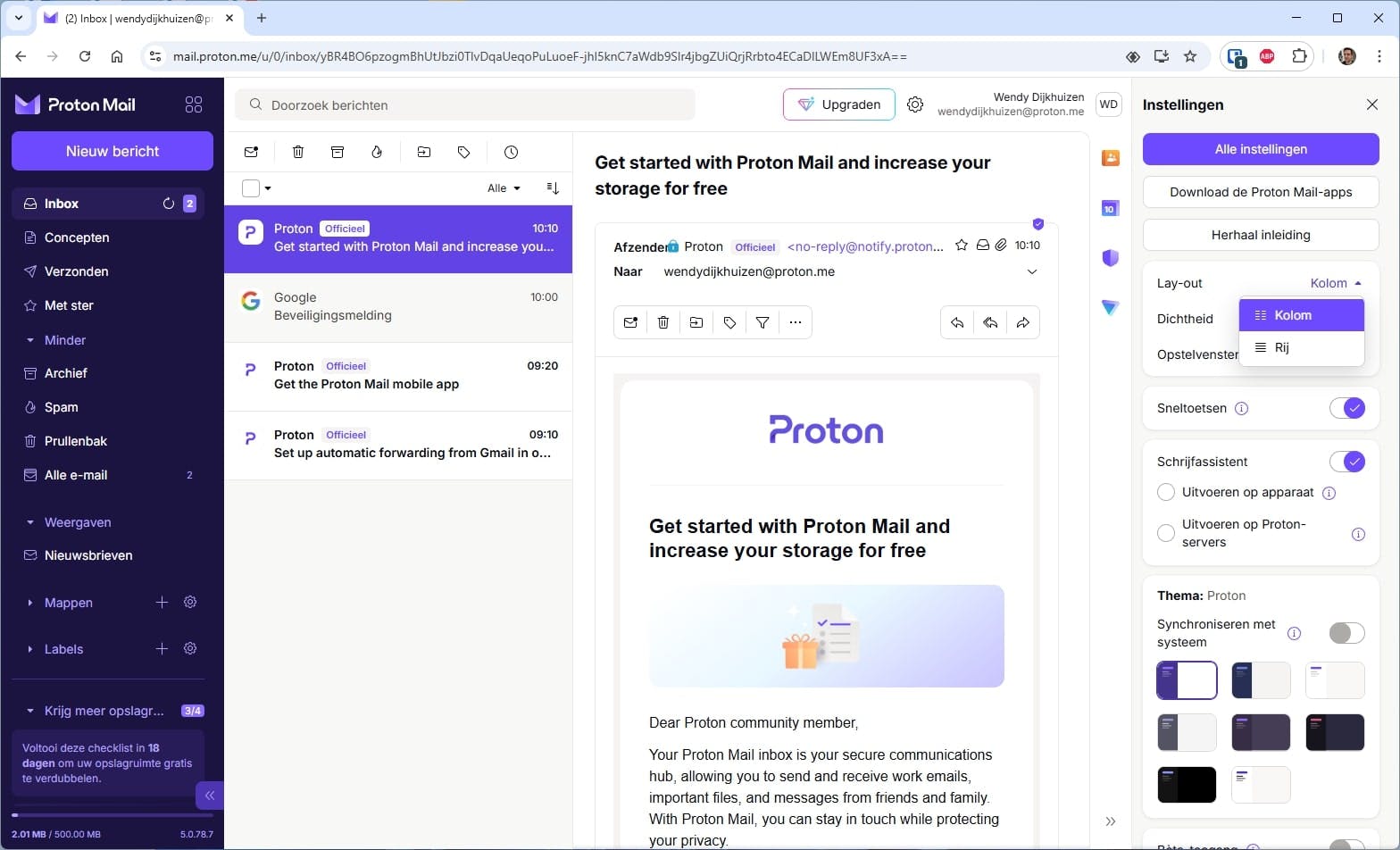Image resolution: width=1400 pixels, height=850 pixels.
Task: Snooze message with the clock icon
Action: point(511,152)
